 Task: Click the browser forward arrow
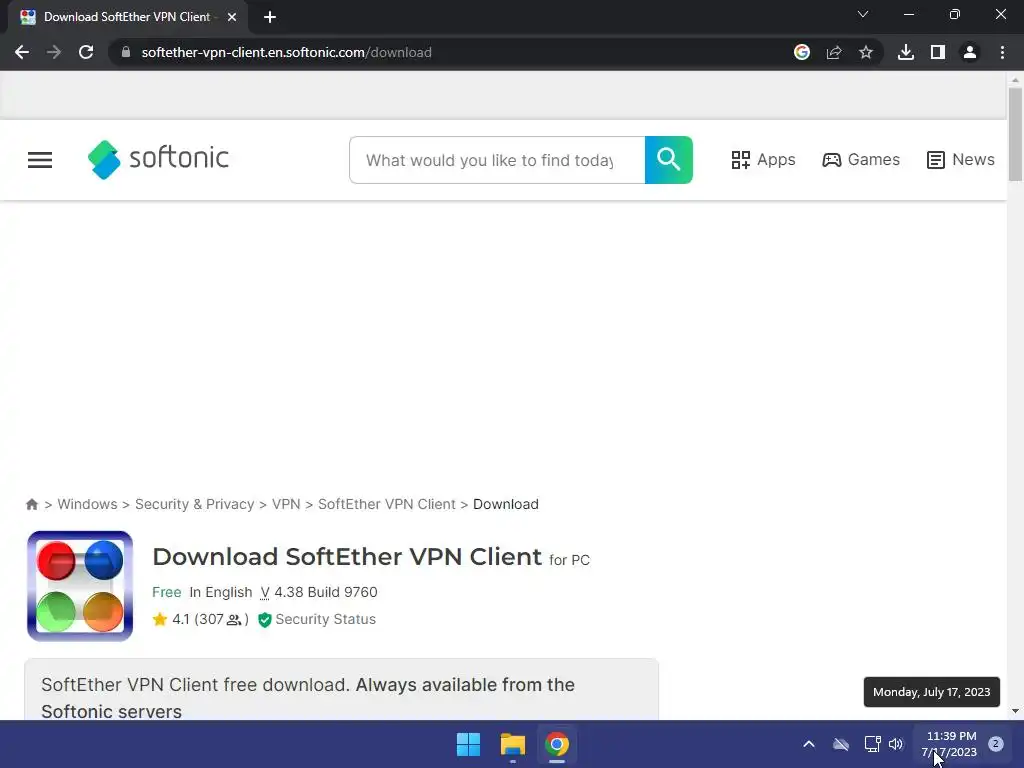coord(54,52)
